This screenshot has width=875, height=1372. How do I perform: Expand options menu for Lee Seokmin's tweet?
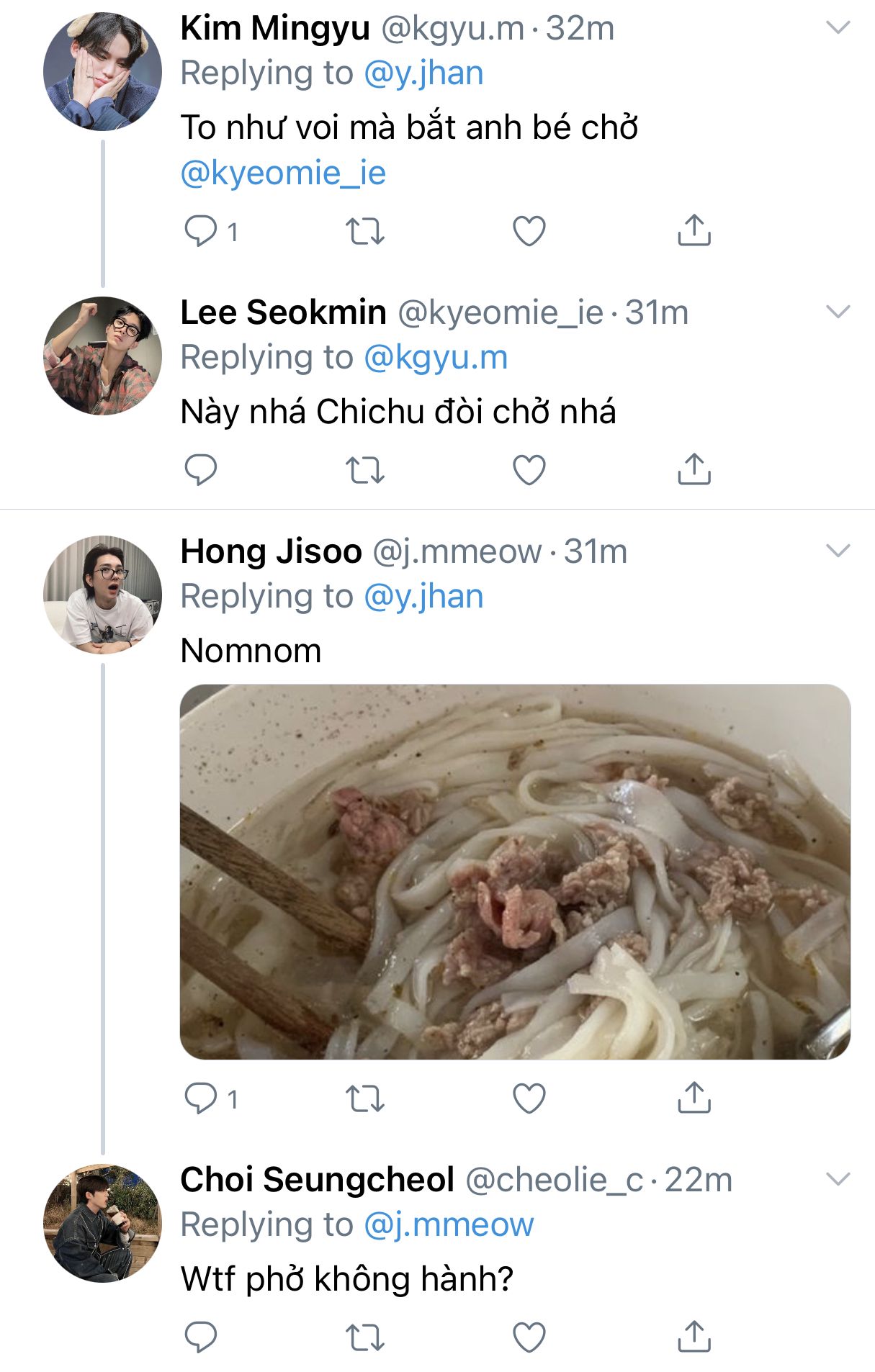click(x=838, y=312)
